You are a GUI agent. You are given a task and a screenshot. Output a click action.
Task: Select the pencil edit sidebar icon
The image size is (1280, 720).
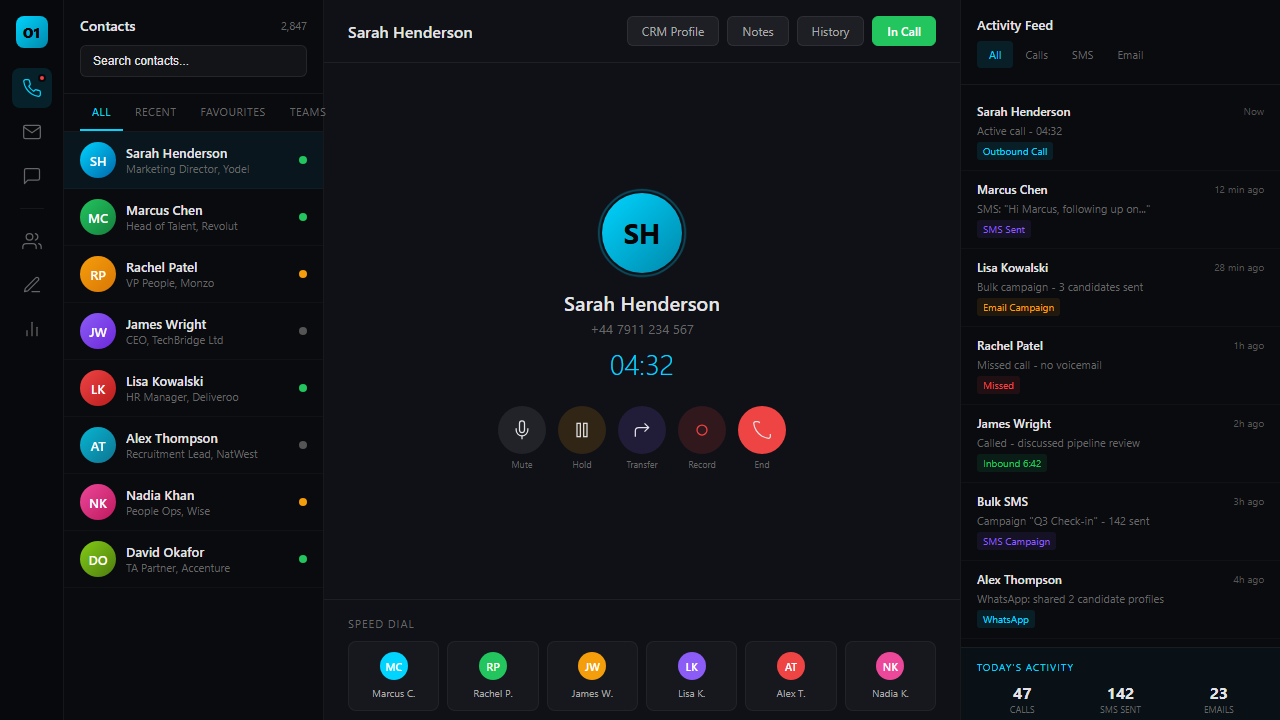(x=32, y=285)
